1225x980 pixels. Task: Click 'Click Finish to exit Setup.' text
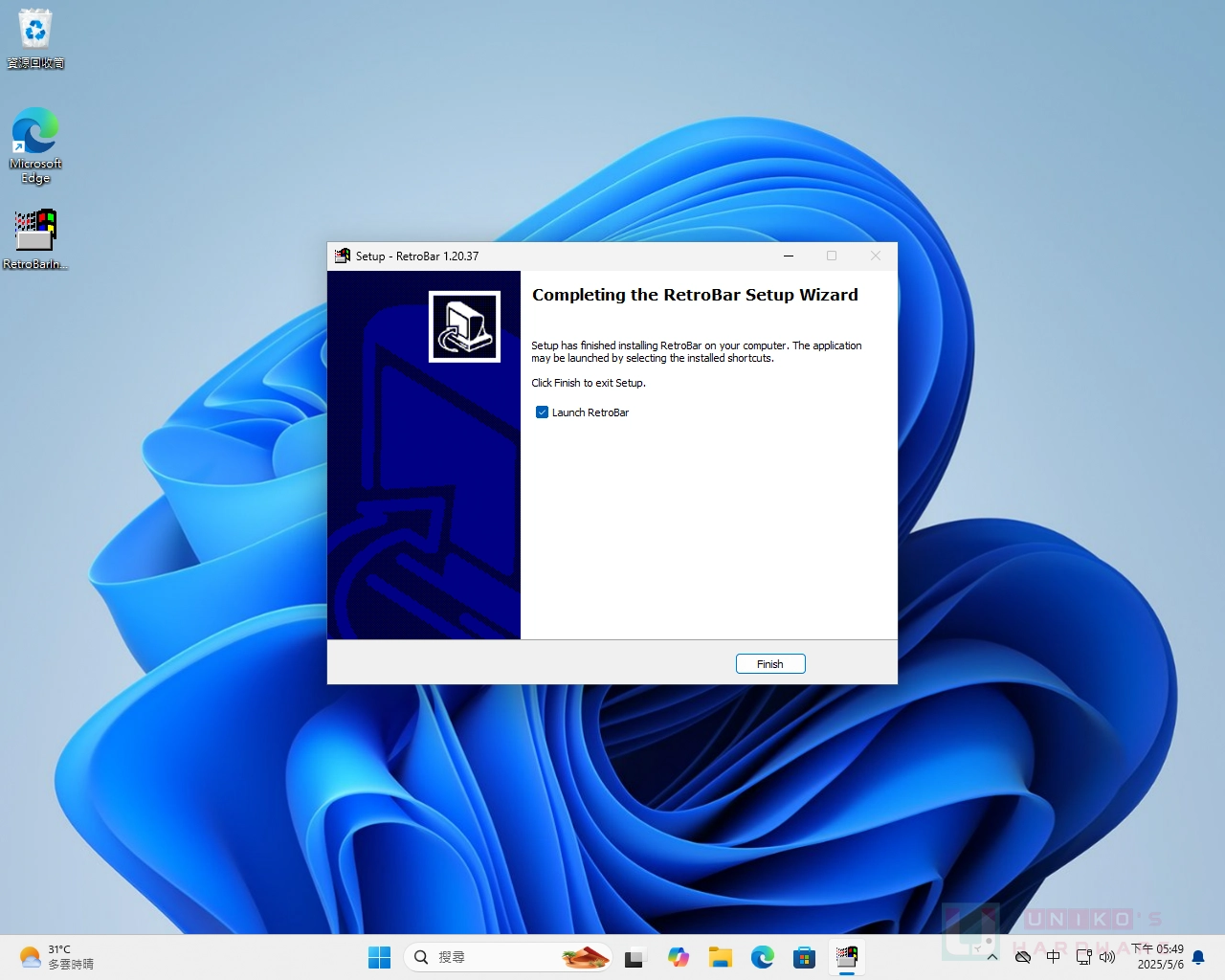coord(589,383)
